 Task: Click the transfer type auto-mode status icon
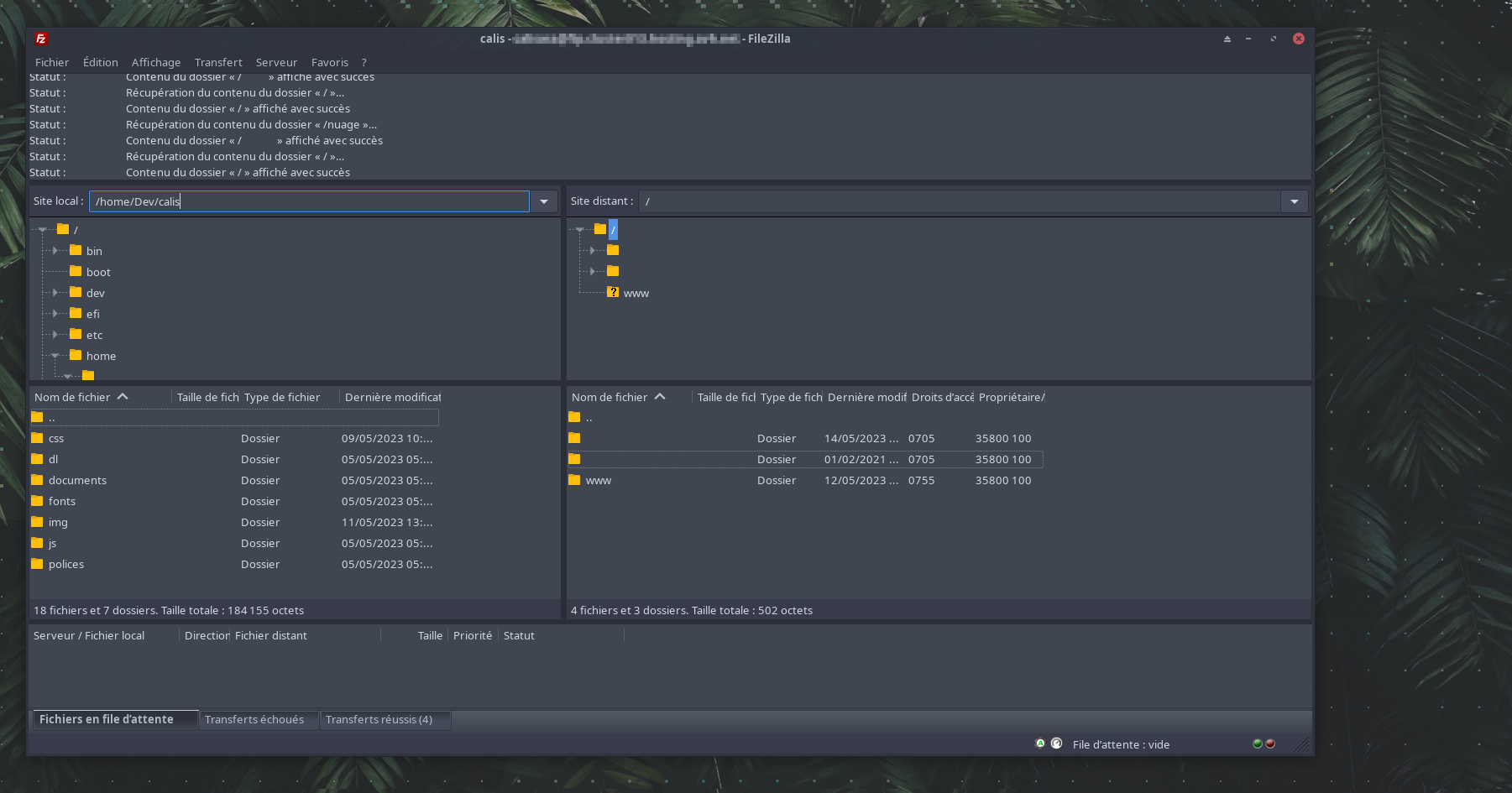(x=1040, y=743)
